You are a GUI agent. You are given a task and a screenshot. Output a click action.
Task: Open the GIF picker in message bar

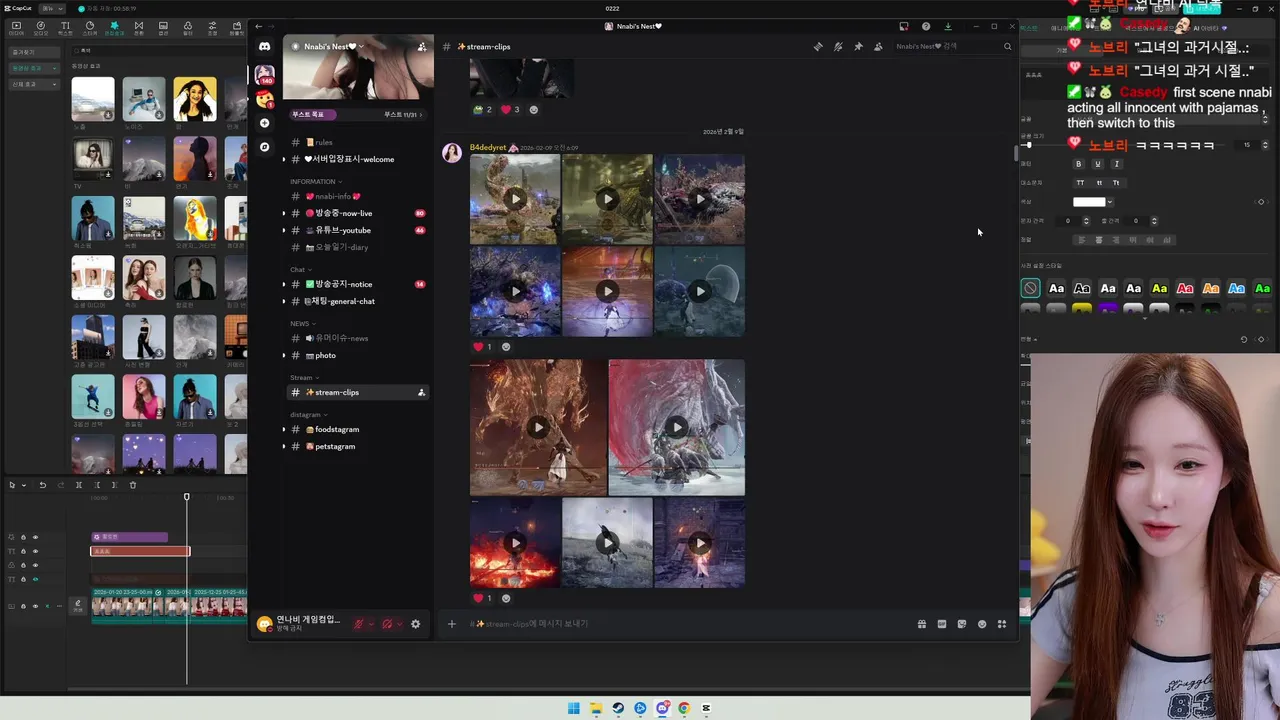tap(941, 624)
